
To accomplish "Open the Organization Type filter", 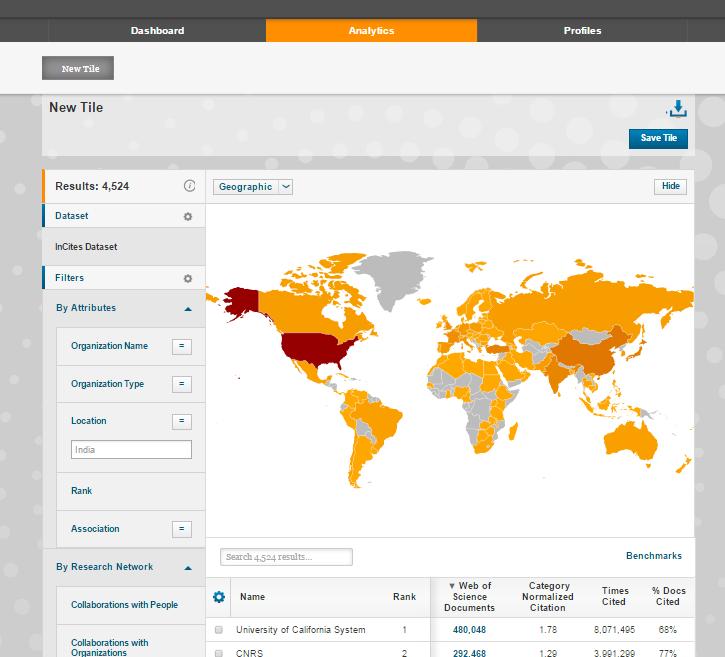I will coord(107,384).
